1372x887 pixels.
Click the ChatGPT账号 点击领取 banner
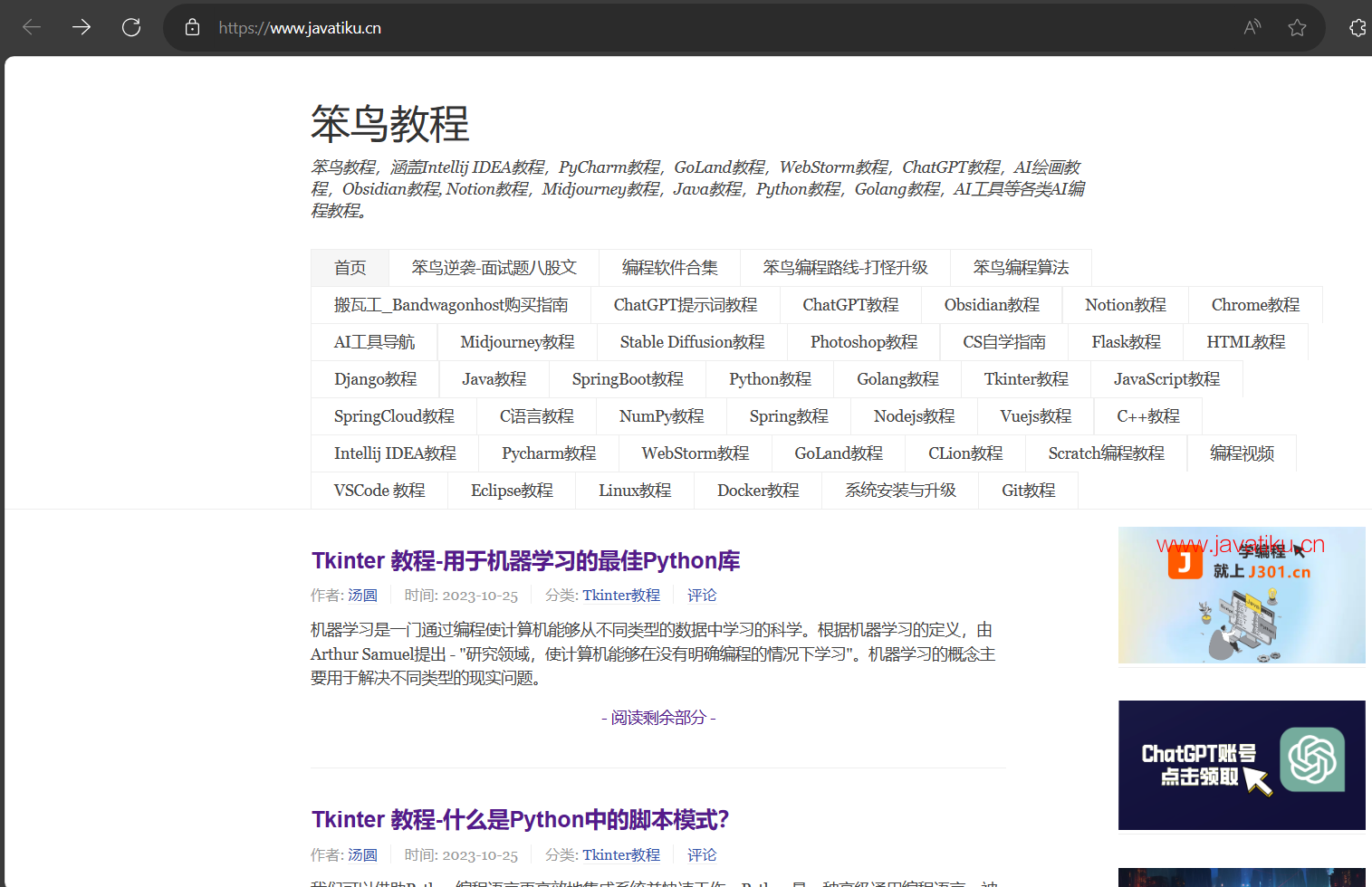tap(1242, 765)
